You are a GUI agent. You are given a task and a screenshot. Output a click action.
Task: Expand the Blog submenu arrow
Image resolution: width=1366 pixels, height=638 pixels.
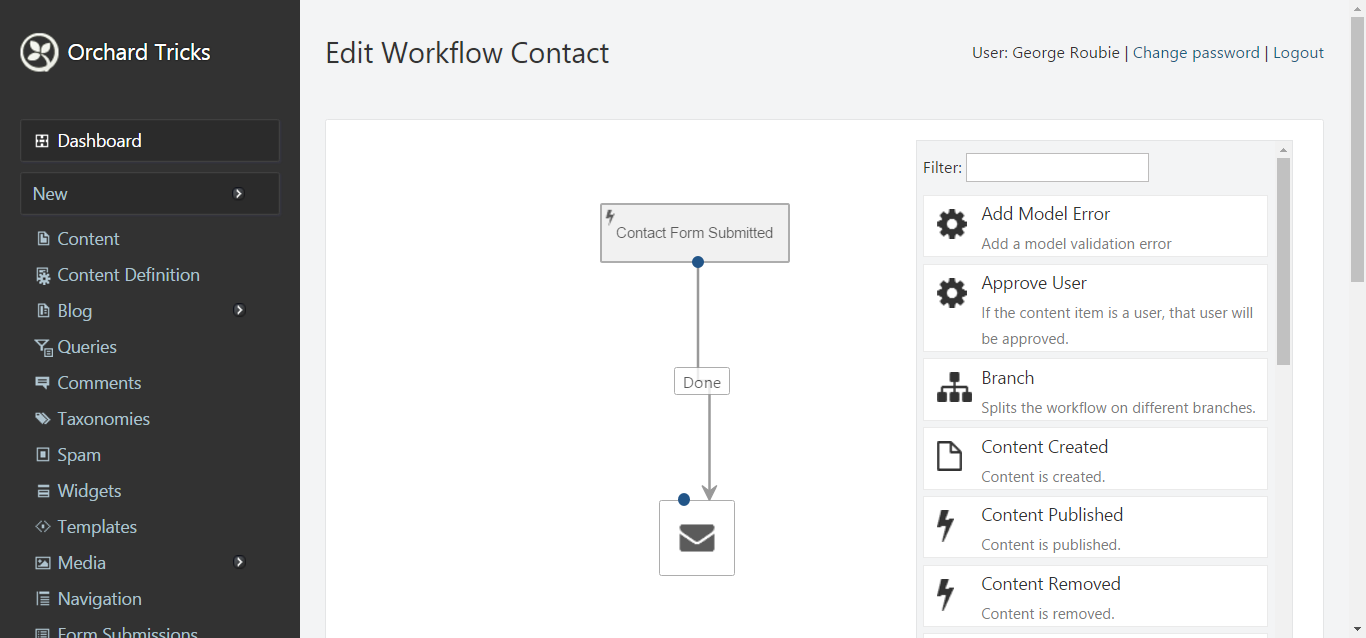[239, 310]
